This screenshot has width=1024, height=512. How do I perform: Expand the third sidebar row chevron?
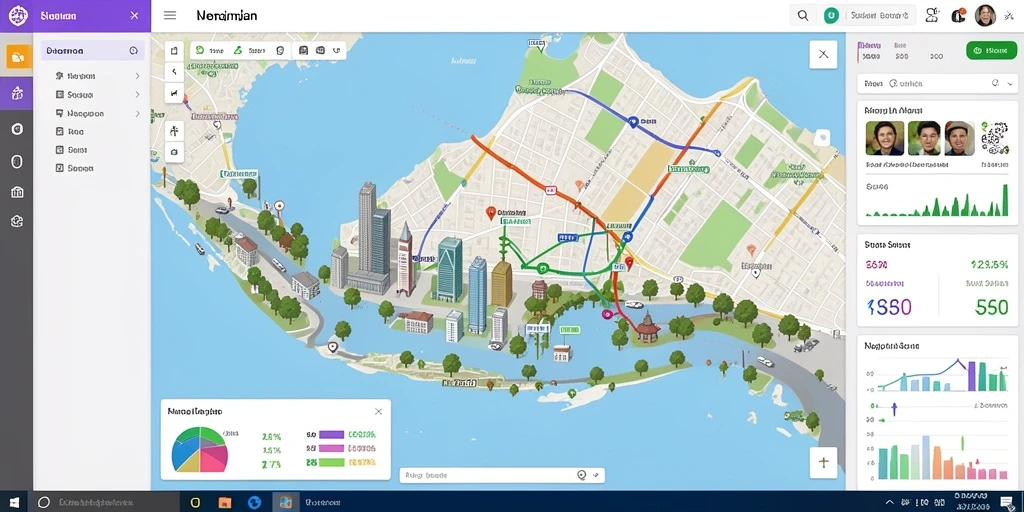(137, 114)
